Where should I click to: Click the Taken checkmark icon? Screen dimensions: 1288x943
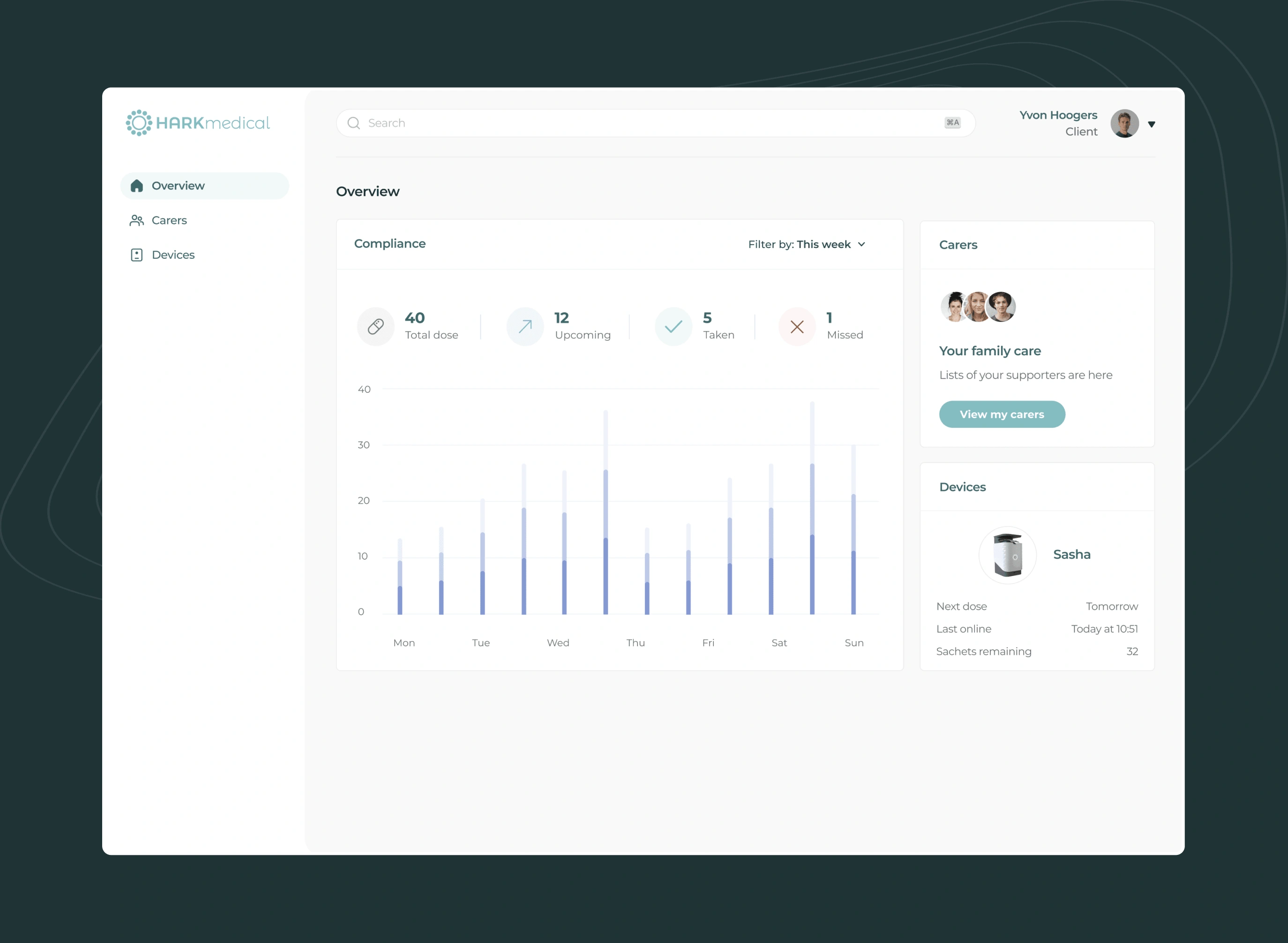click(x=674, y=327)
